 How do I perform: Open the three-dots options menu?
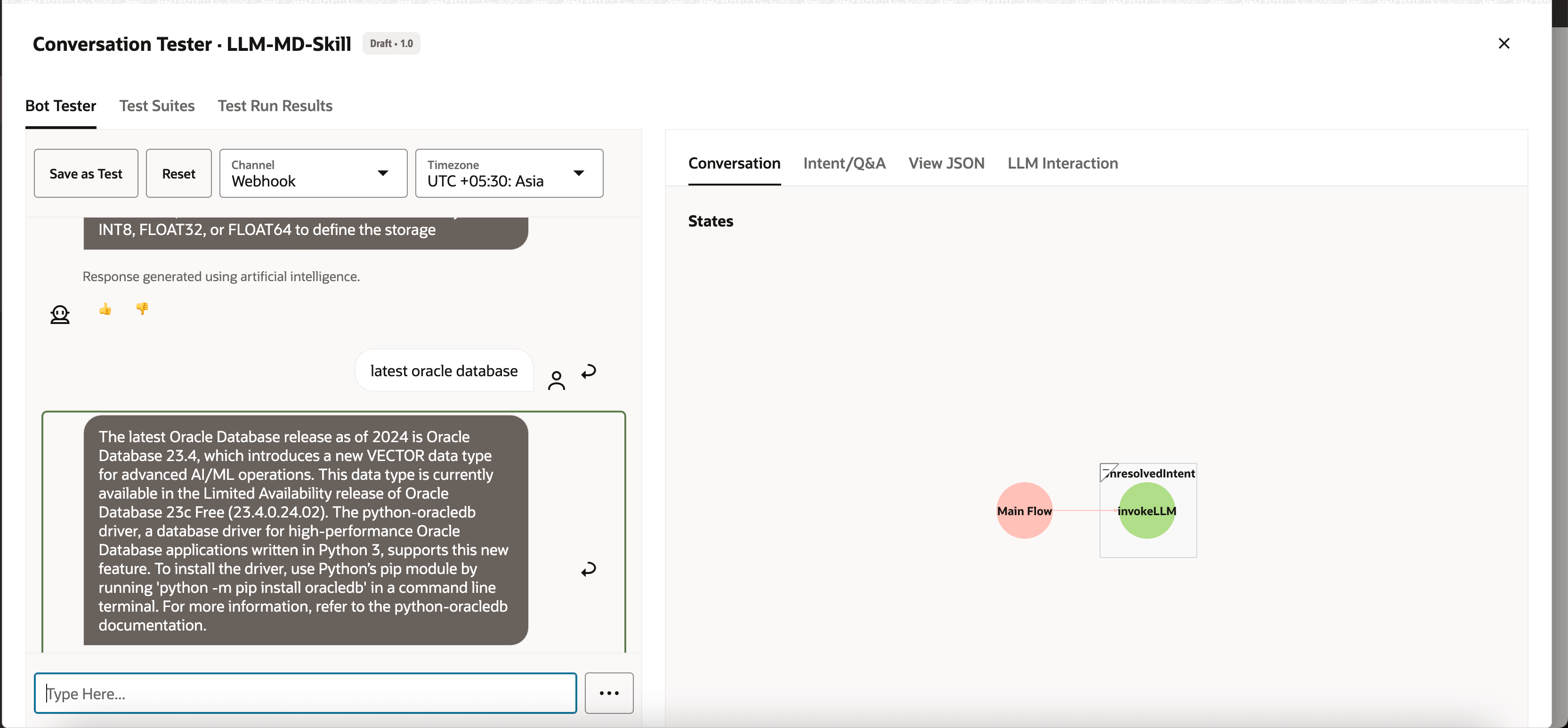point(609,693)
